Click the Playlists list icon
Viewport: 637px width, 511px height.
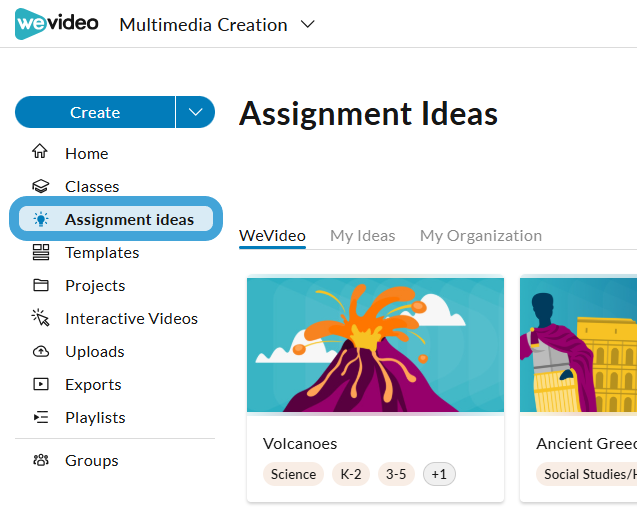pyautogui.click(x=41, y=417)
